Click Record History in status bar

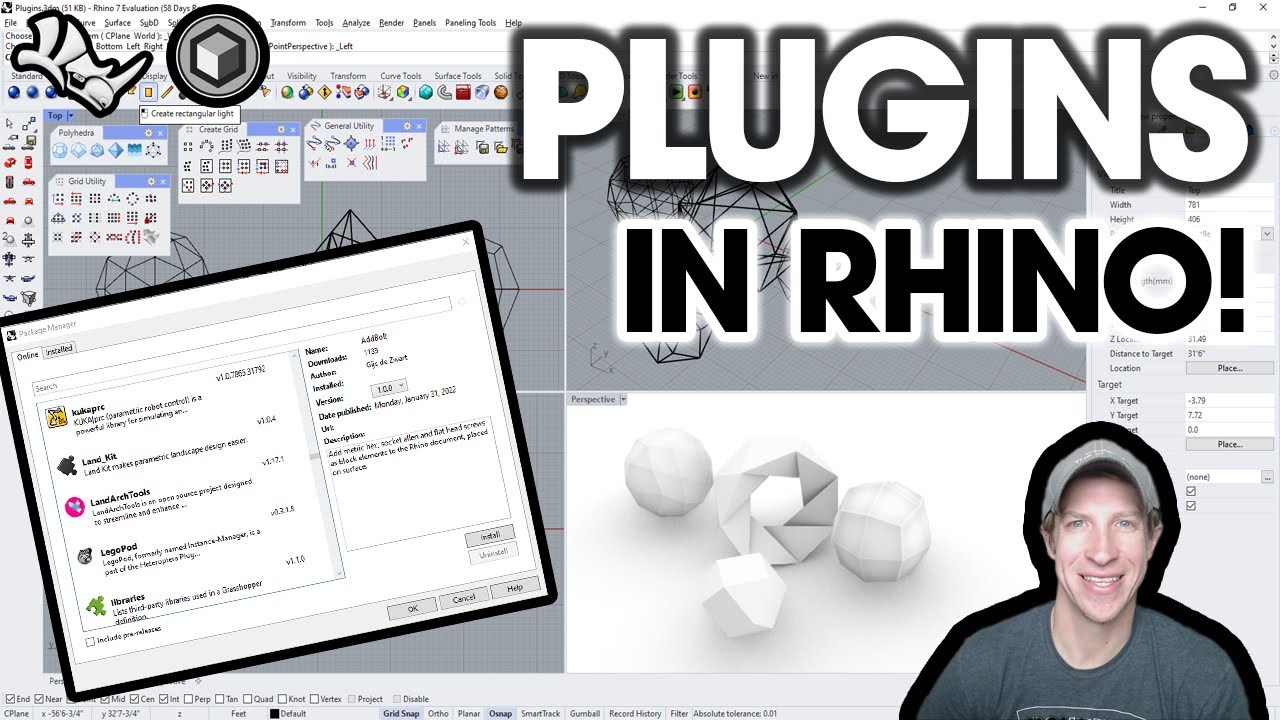click(x=635, y=713)
